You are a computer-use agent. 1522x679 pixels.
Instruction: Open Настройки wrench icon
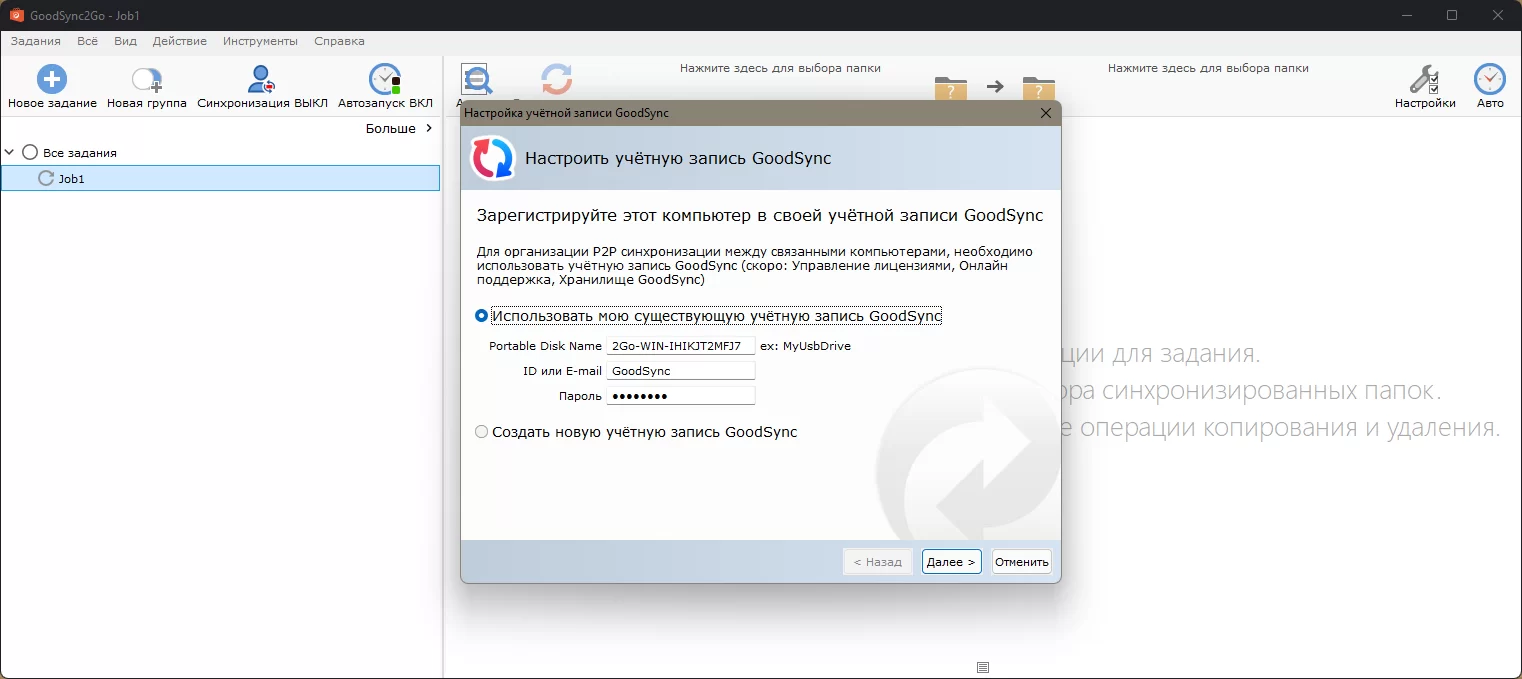pos(1425,79)
